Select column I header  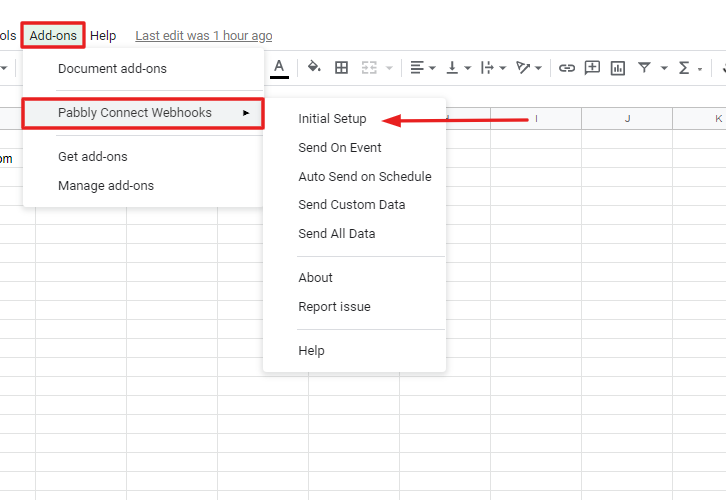(536, 119)
